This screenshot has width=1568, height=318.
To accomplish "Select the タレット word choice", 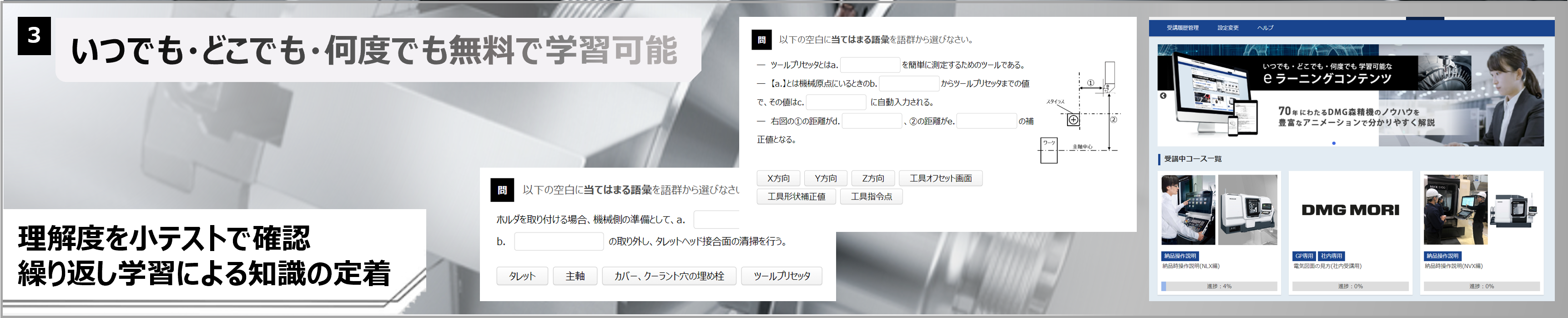I will [522, 276].
